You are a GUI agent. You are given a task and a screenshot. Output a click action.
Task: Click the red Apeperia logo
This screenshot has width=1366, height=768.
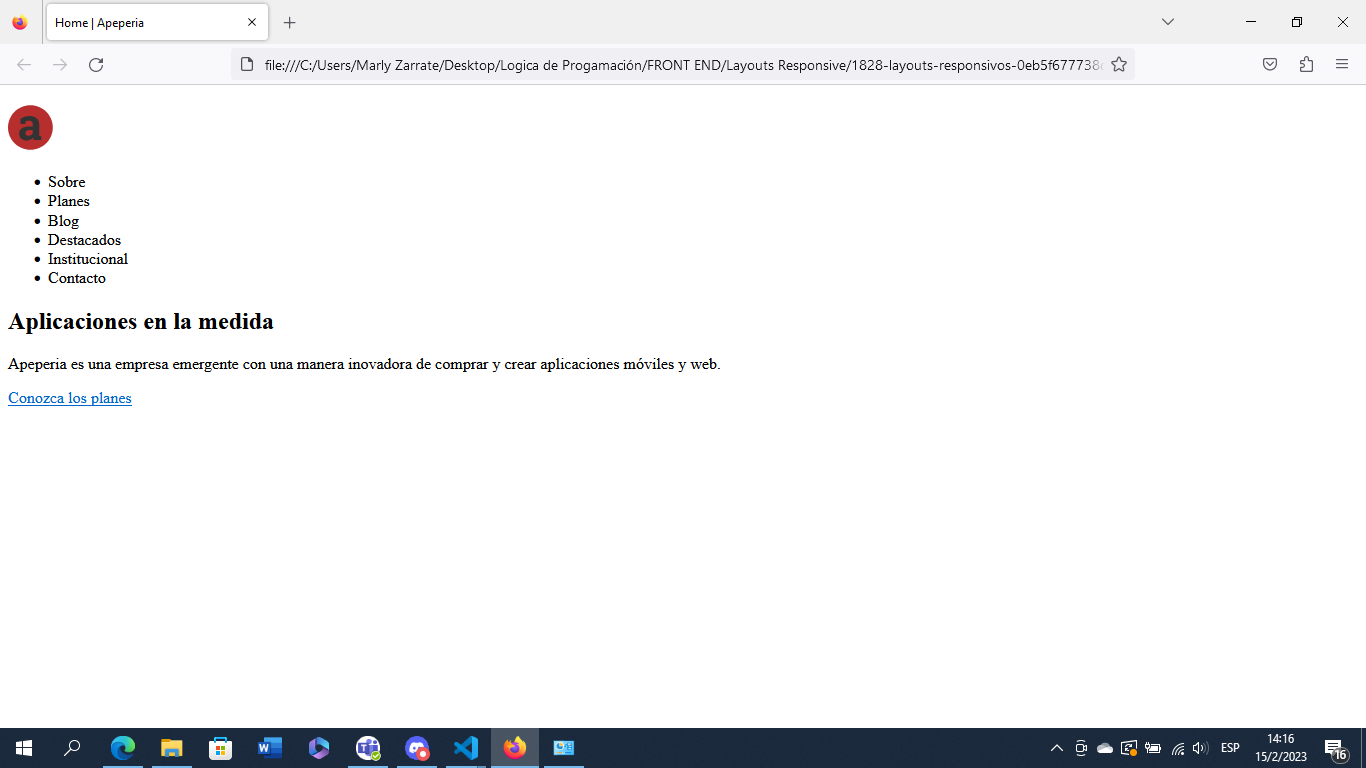tap(30, 128)
